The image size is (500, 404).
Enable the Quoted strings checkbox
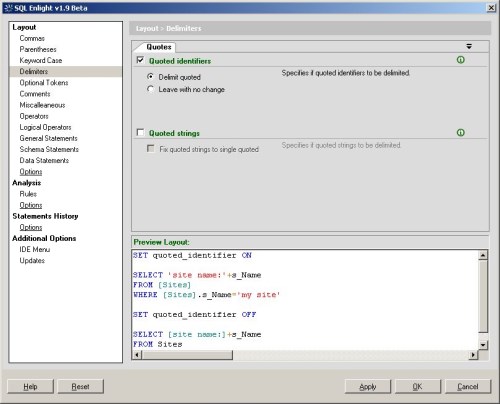click(140, 133)
